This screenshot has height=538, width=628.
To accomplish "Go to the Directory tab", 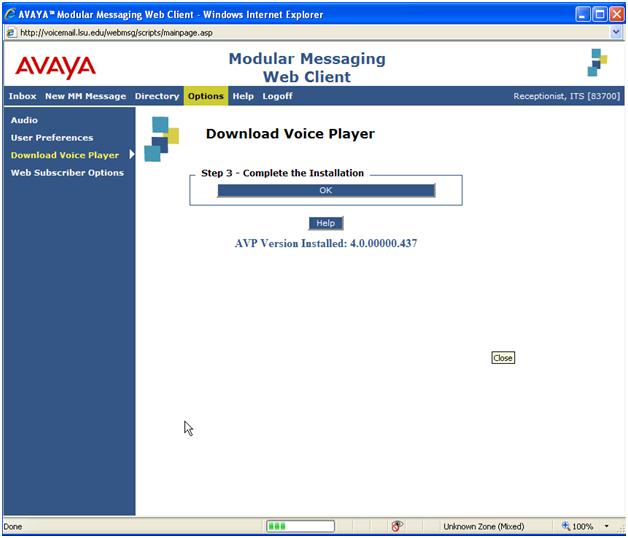I will click(157, 96).
